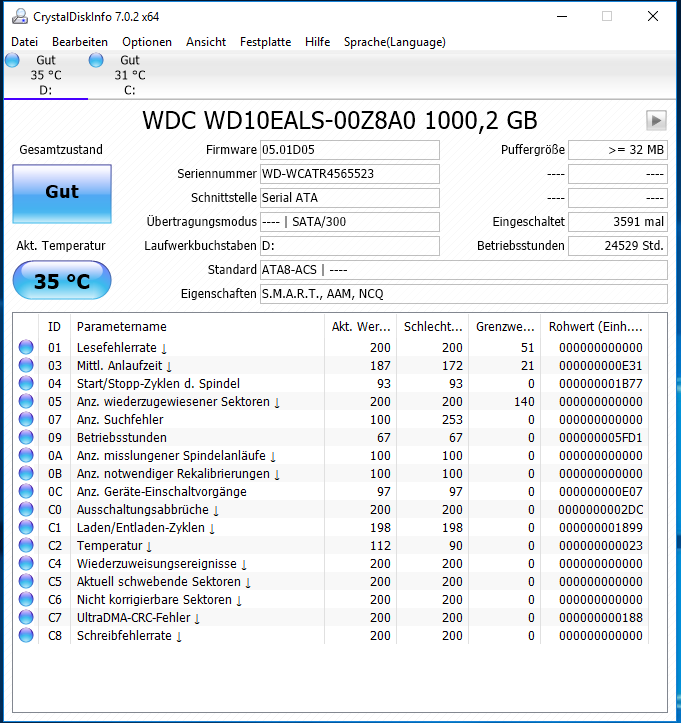Click the Gesamtzustand label
681x723 pixels.
click(x=61, y=150)
